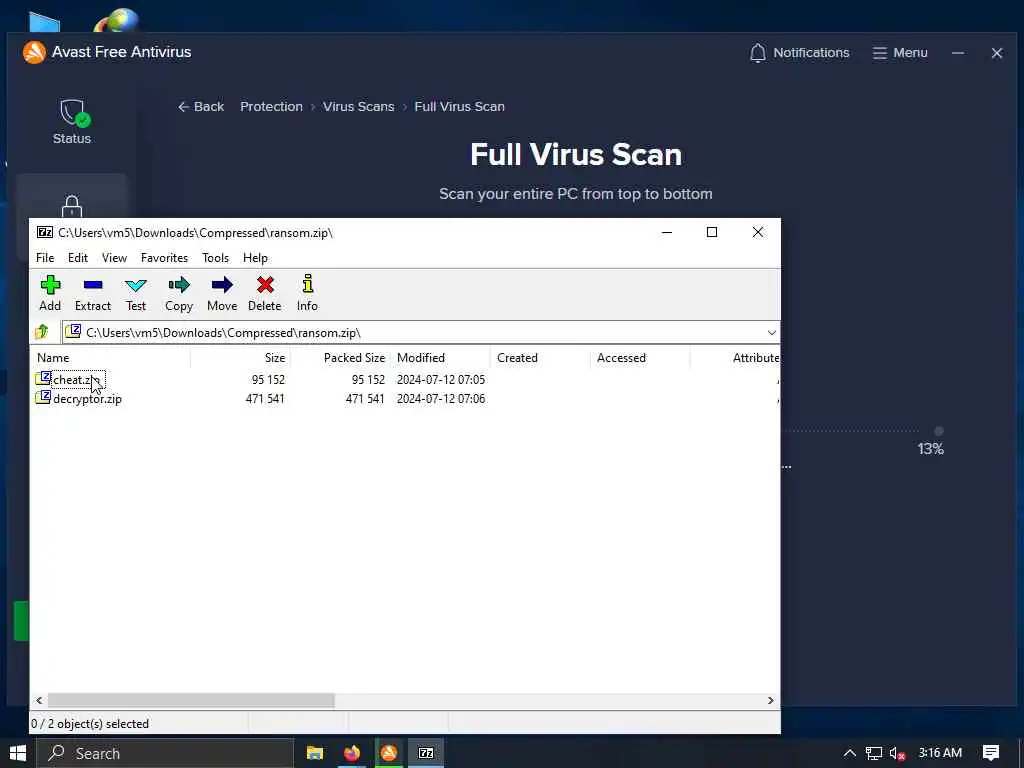Minimize the Avast window
Image resolution: width=1024 pixels, height=768 pixels.
(x=957, y=53)
